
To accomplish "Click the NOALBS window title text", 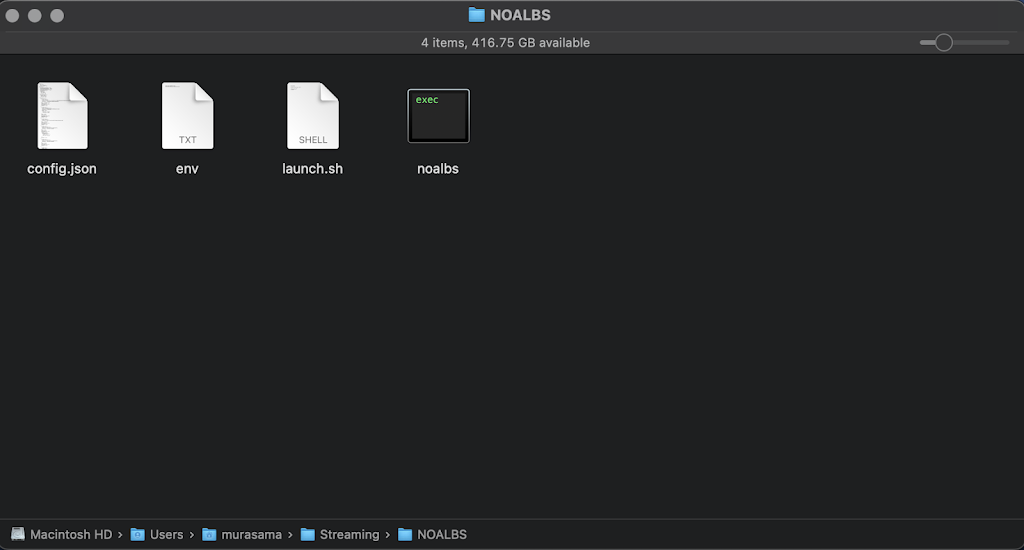I will click(520, 15).
